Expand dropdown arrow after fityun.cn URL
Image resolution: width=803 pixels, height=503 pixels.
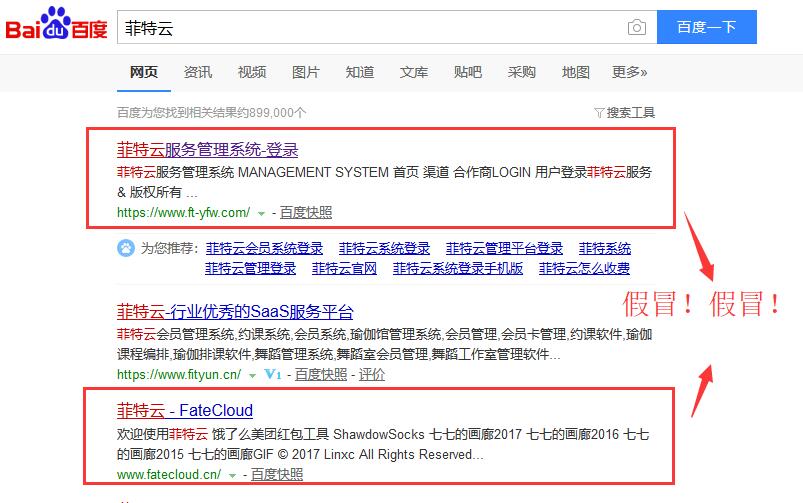pos(252,375)
